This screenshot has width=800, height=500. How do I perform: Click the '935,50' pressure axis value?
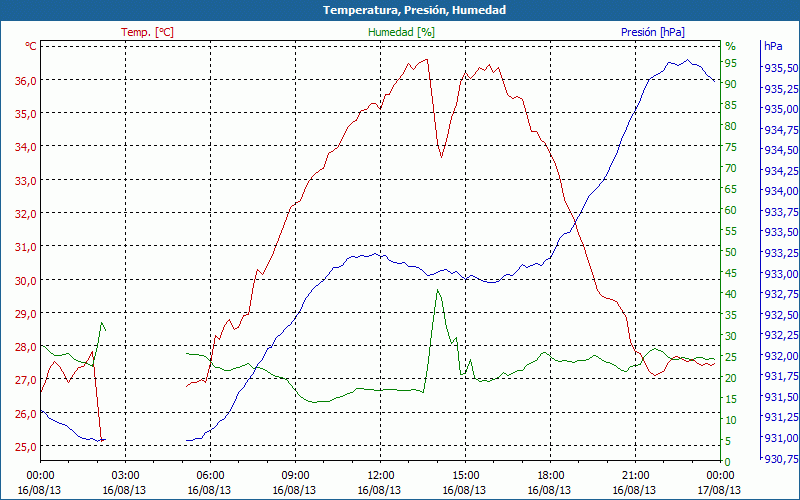pyautogui.click(x=781, y=68)
